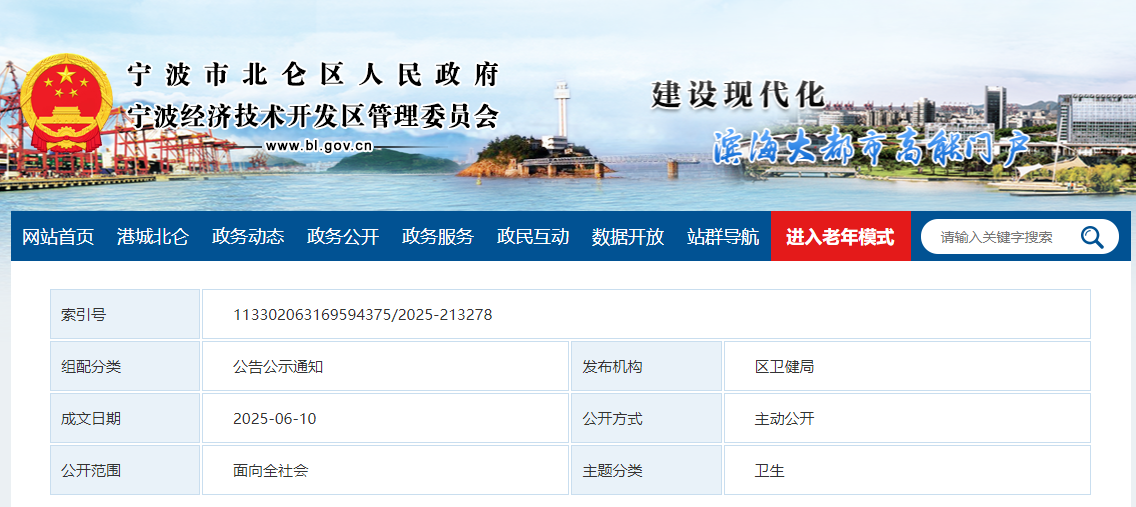Enable elderly mode via 进入老年模式
The height and width of the screenshot is (507, 1136).
[x=840, y=237]
